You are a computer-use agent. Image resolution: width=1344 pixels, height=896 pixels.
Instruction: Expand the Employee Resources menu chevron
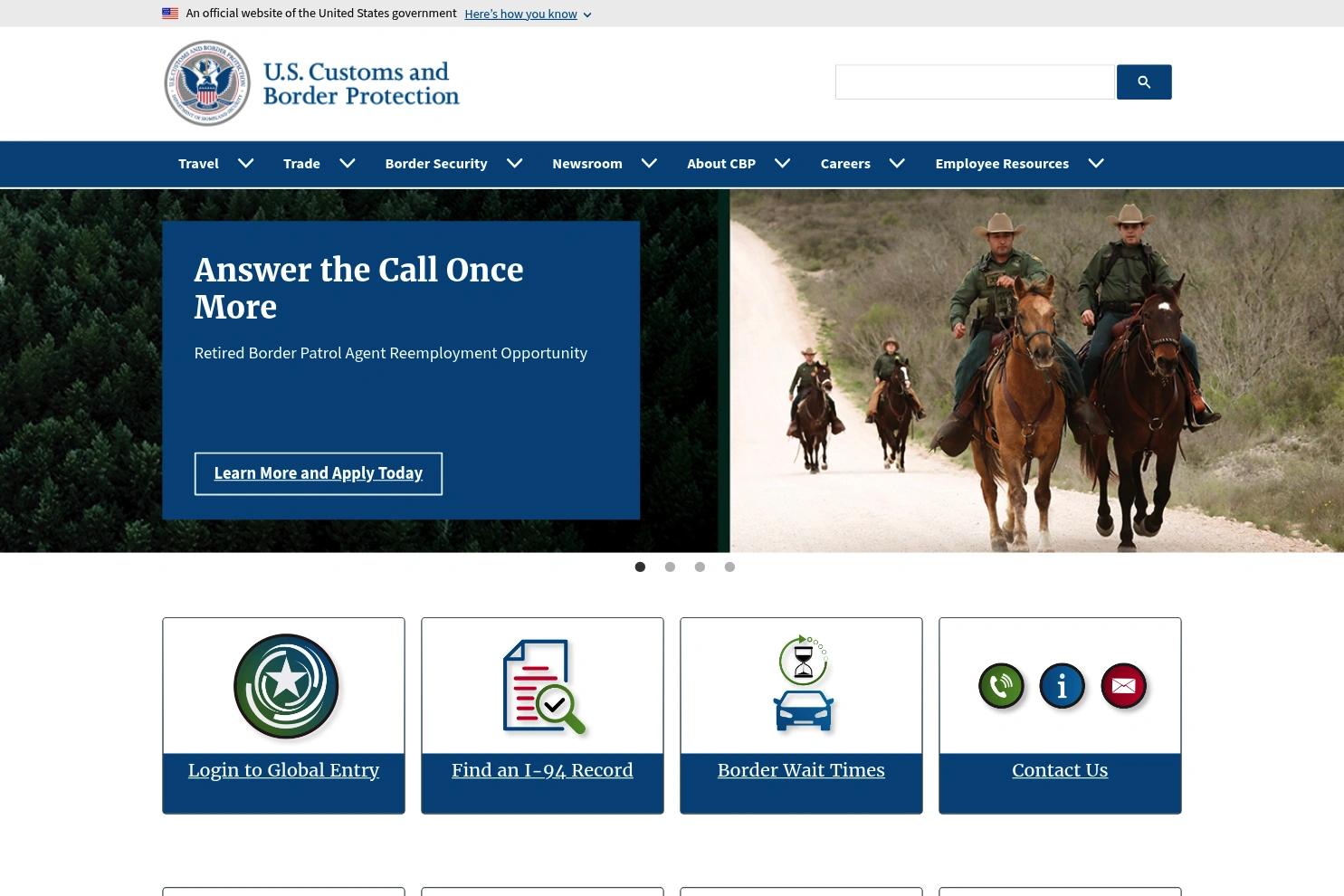pos(1096,164)
